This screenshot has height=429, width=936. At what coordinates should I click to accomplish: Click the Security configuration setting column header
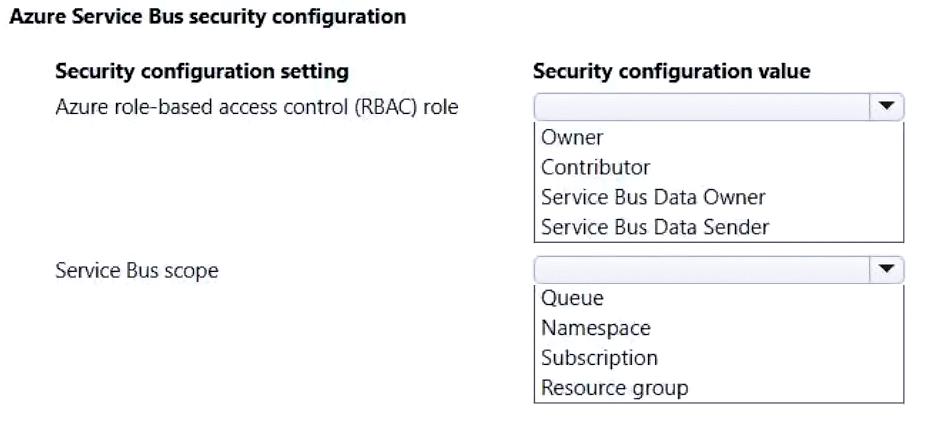coord(202,72)
